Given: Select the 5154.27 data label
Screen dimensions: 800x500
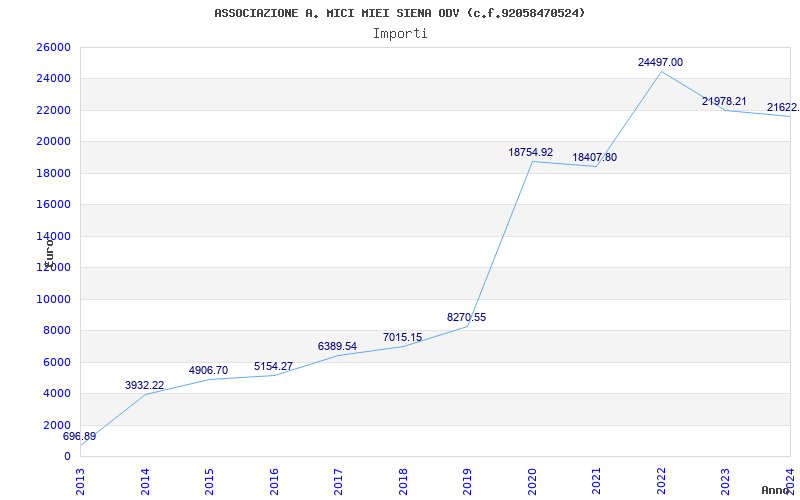Looking at the screenshot, I should pos(273,366).
